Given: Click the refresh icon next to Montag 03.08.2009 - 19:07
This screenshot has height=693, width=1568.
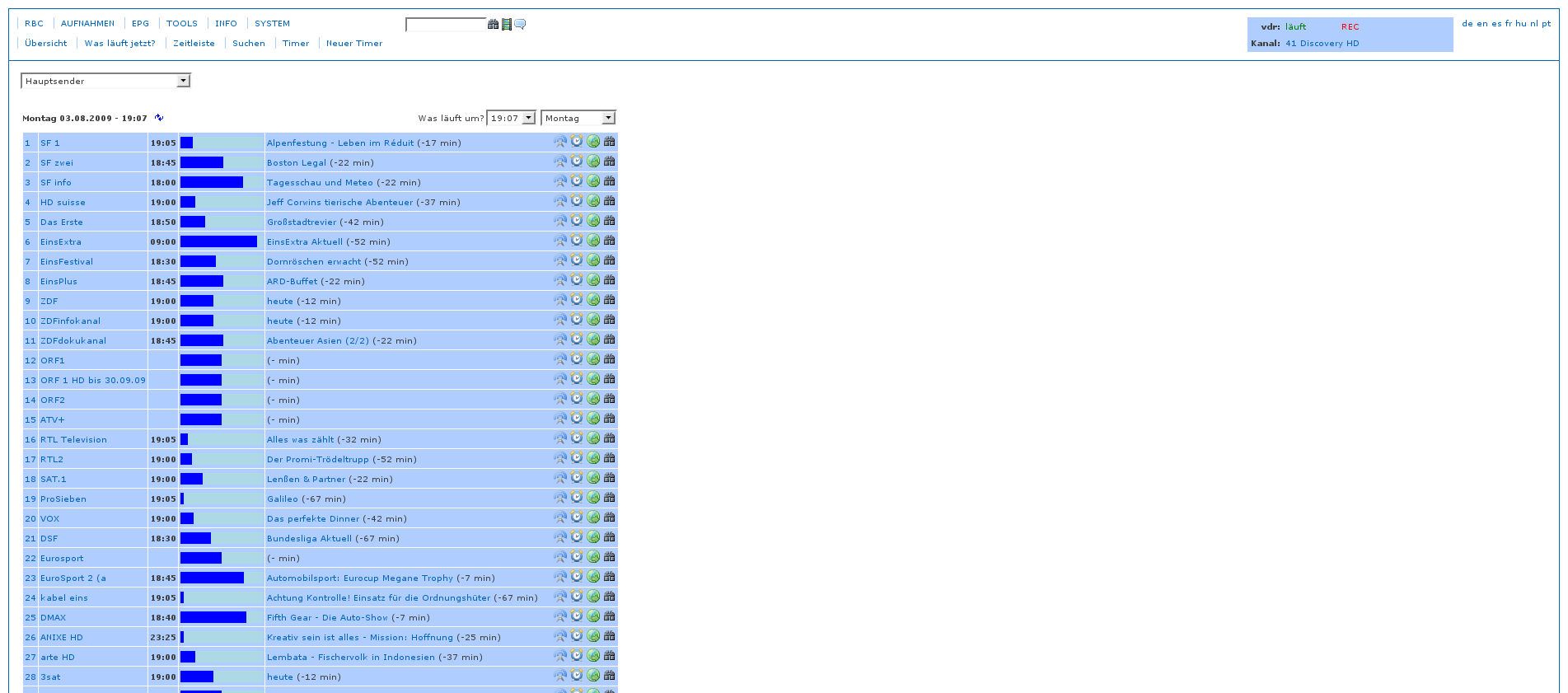Looking at the screenshot, I should click(x=159, y=118).
